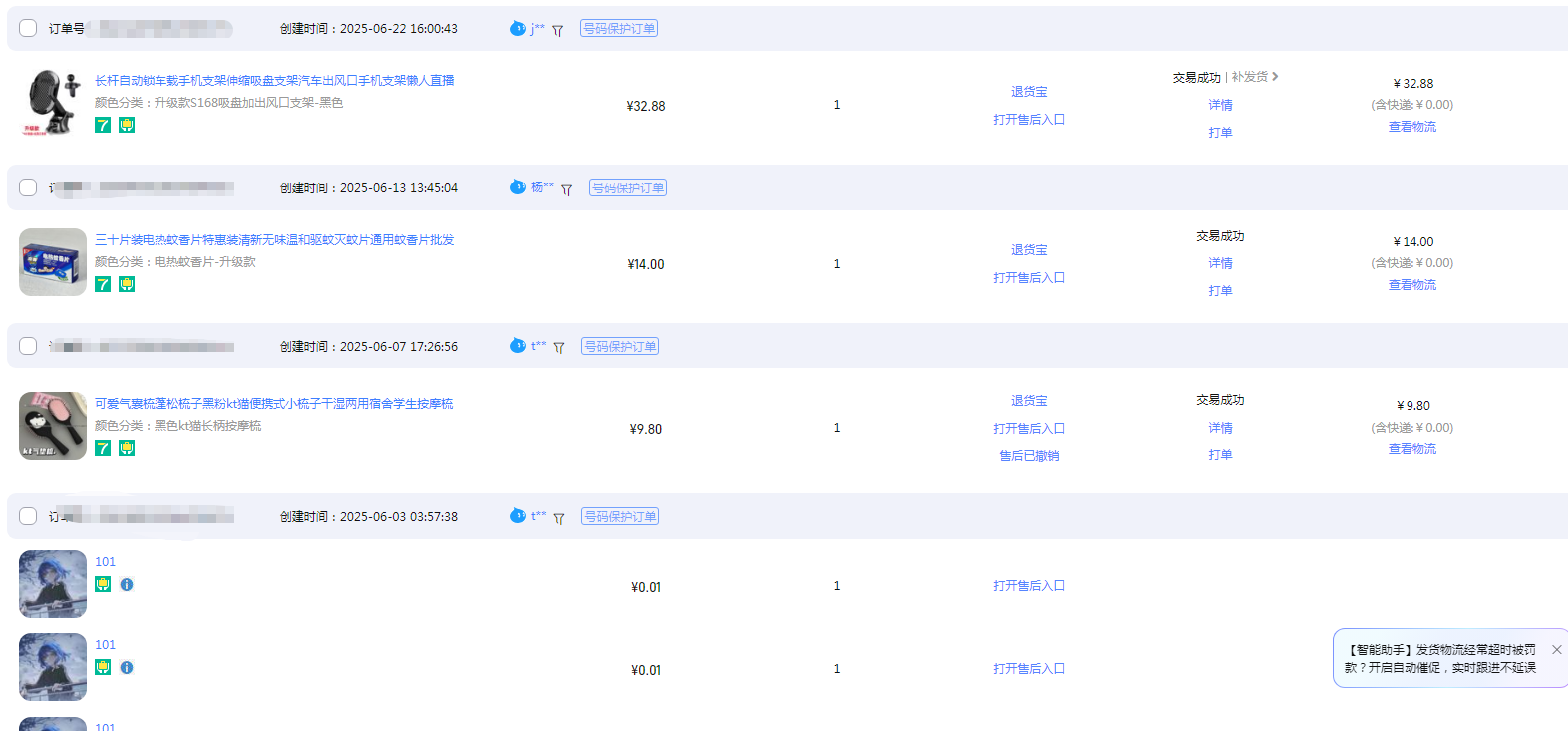Click 打单 for the ¥9.80 comb order
Screen dimensions: 1568x731
[1220, 454]
